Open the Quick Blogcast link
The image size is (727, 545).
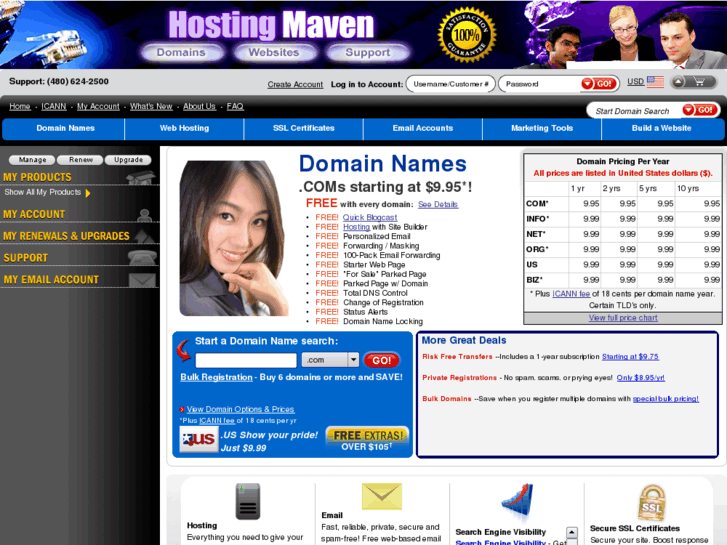click(370, 218)
